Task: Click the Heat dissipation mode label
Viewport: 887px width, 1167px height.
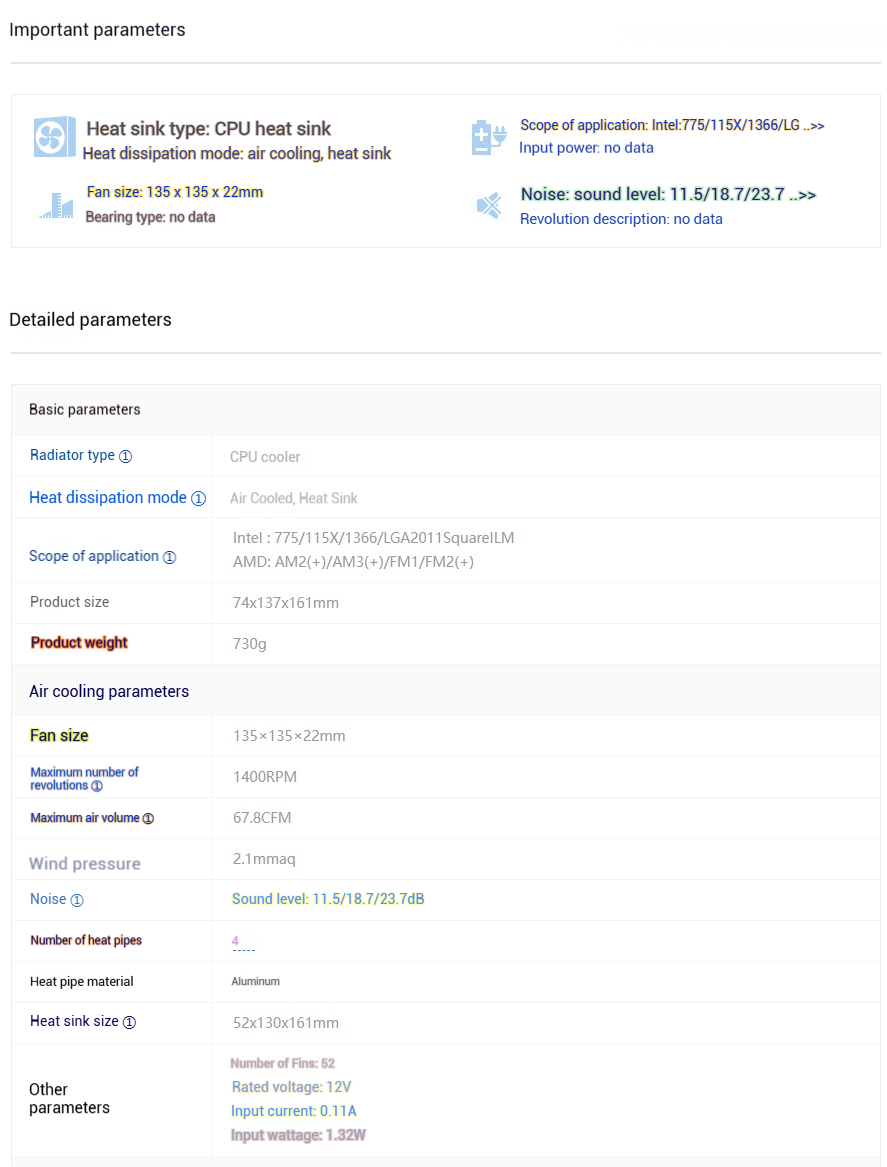Action: pyautogui.click(x=108, y=498)
